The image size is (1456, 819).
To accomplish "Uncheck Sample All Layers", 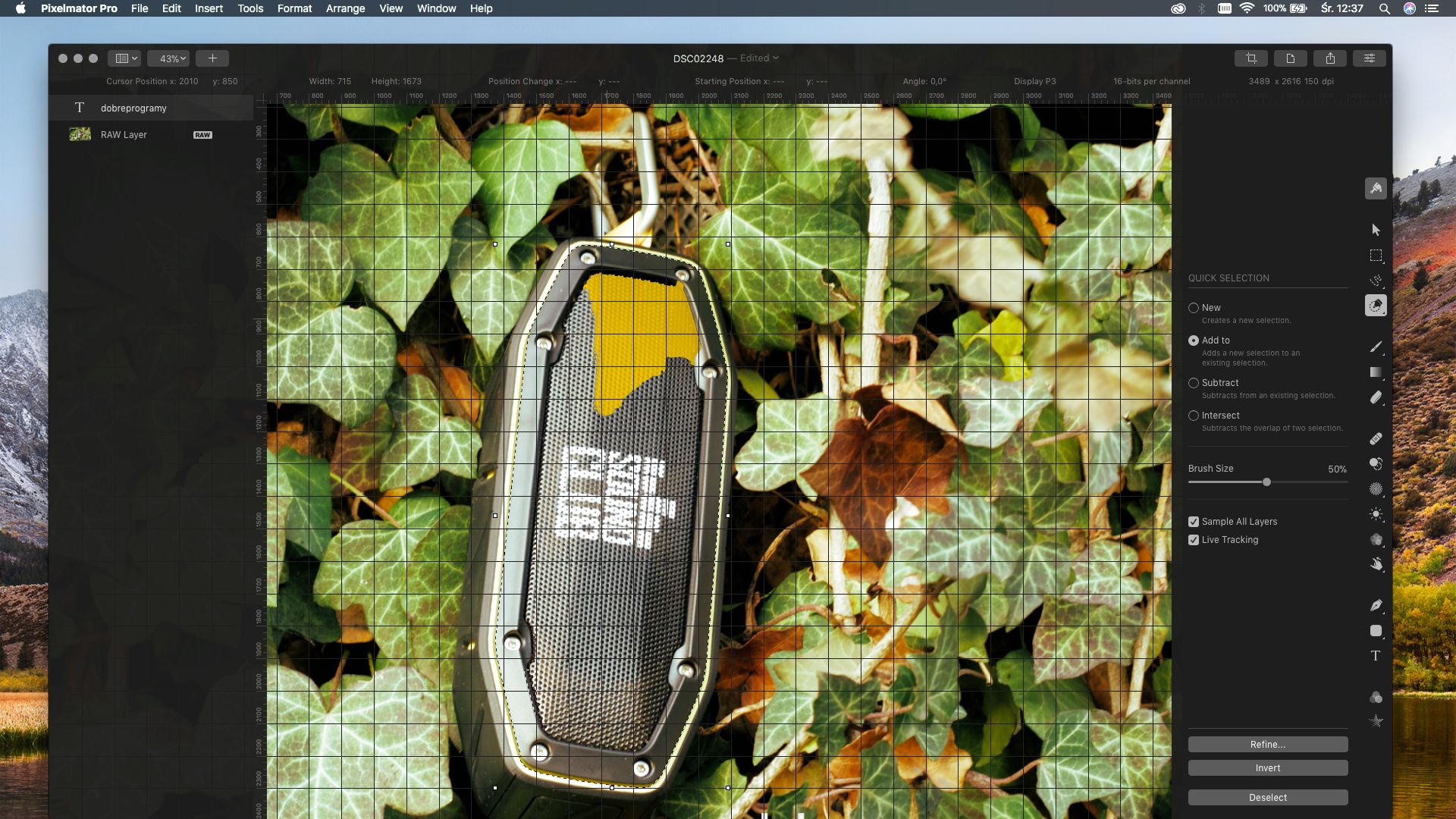I will coord(1194,522).
